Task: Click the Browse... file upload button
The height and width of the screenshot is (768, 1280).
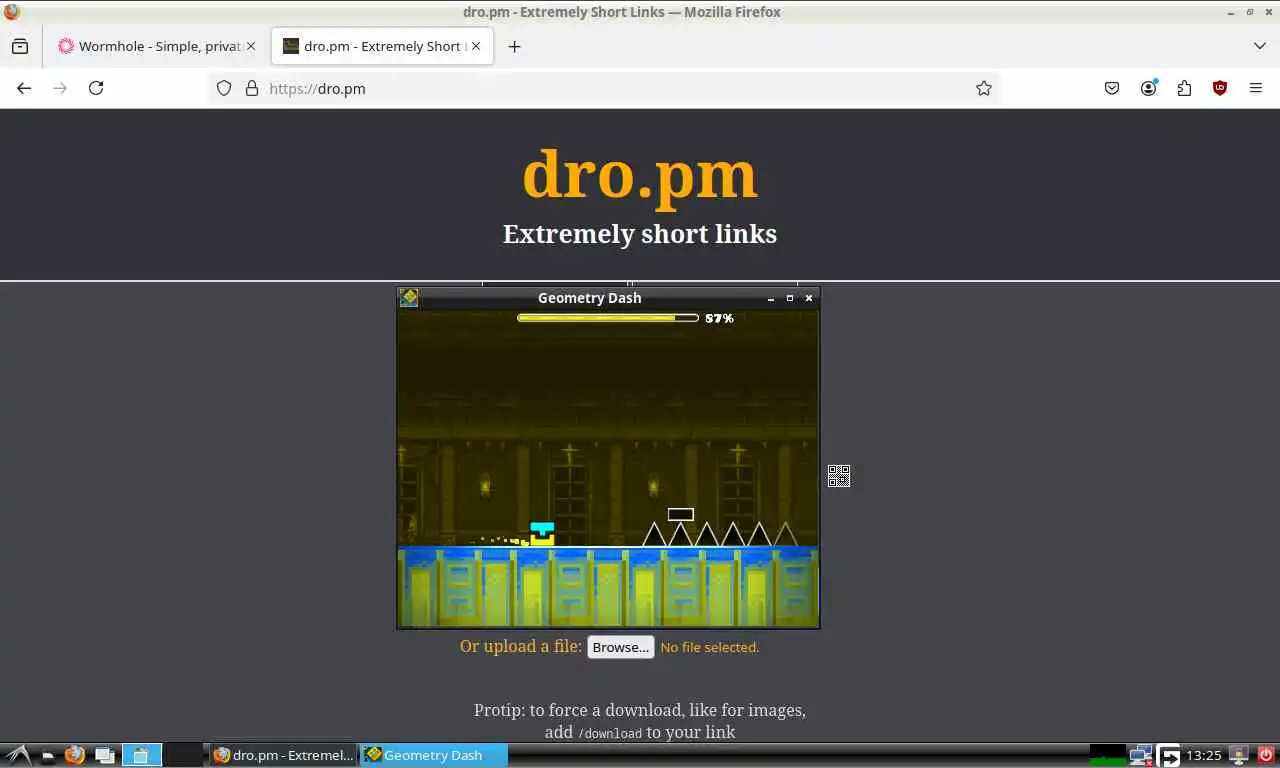Action: coord(620,647)
